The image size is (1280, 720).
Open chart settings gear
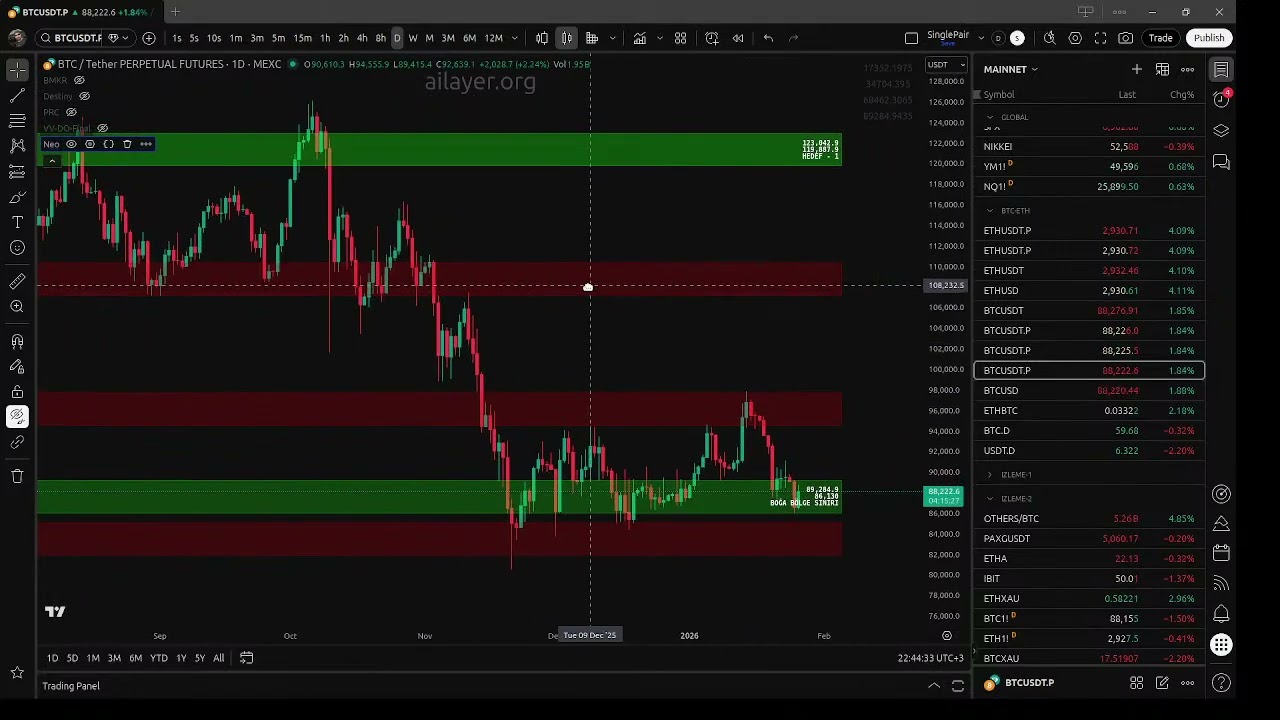click(1075, 38)
